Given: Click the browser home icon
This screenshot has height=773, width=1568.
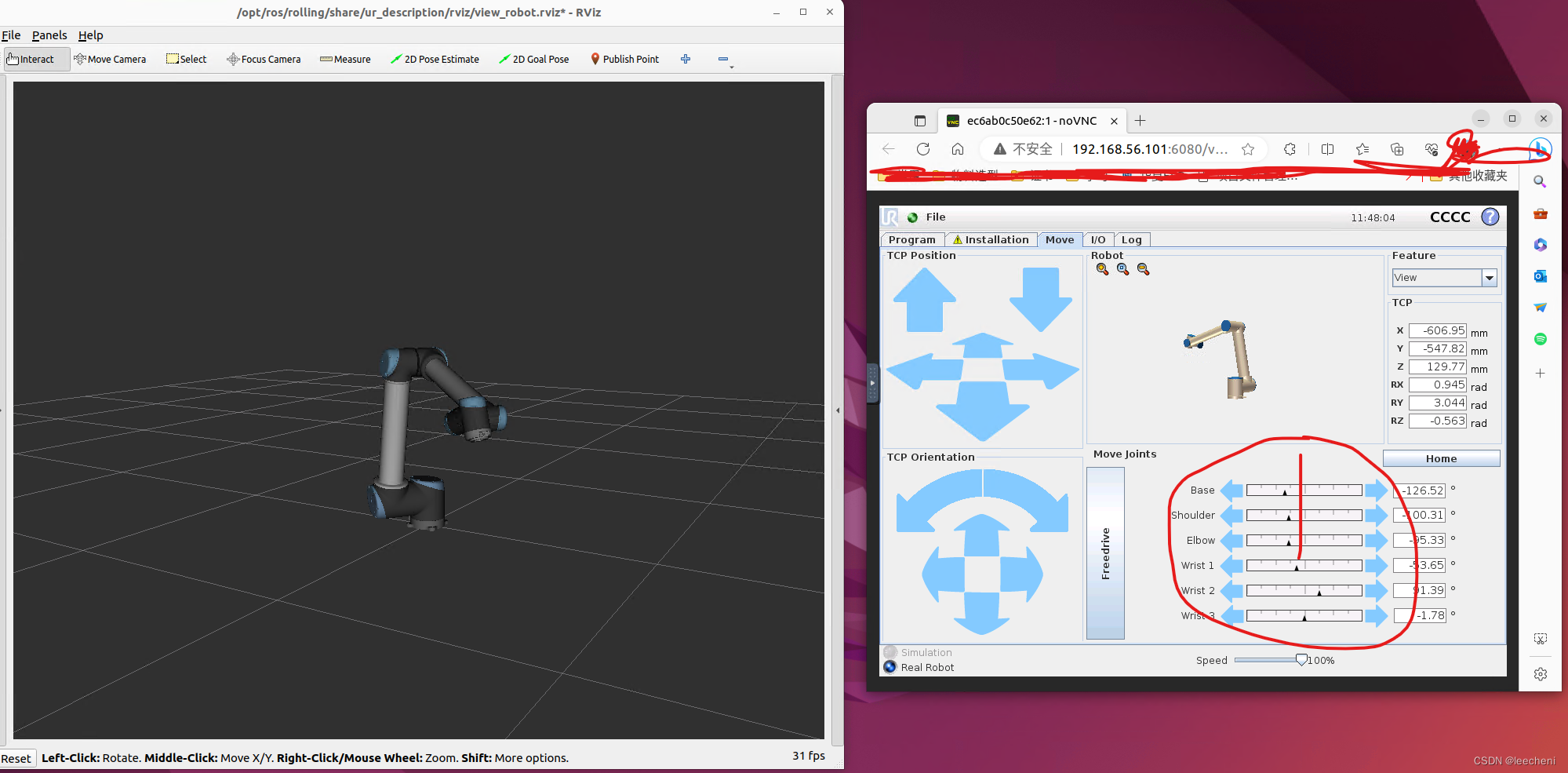Looking at the screenshot, I should (958, 149).
